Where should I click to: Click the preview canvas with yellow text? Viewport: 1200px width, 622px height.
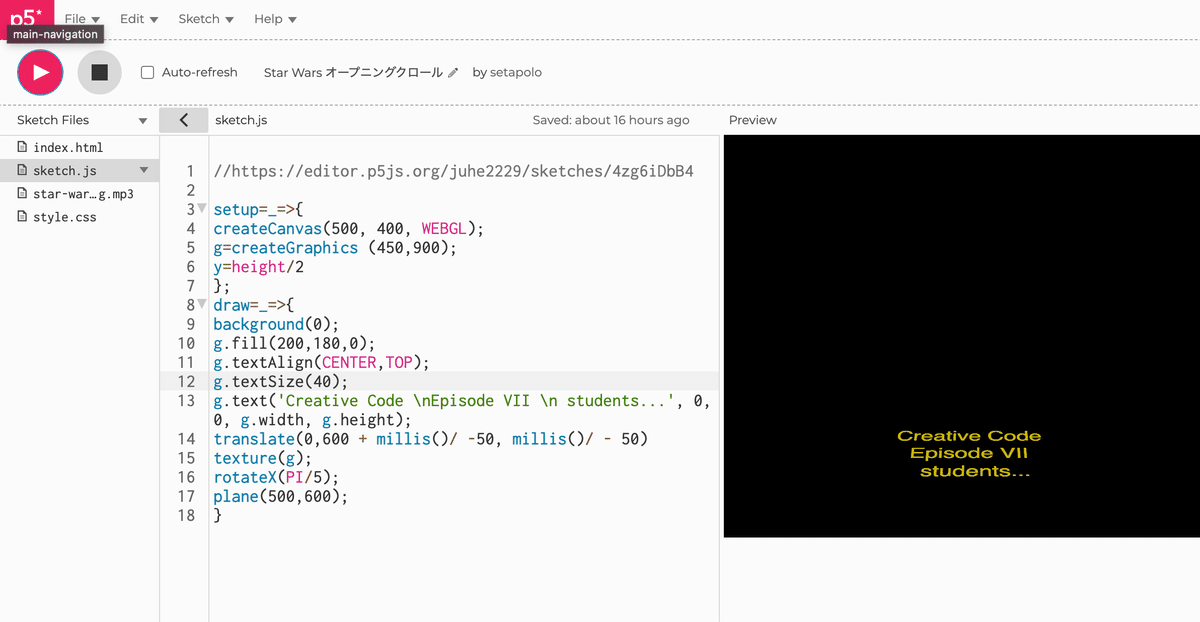[961, 336]
